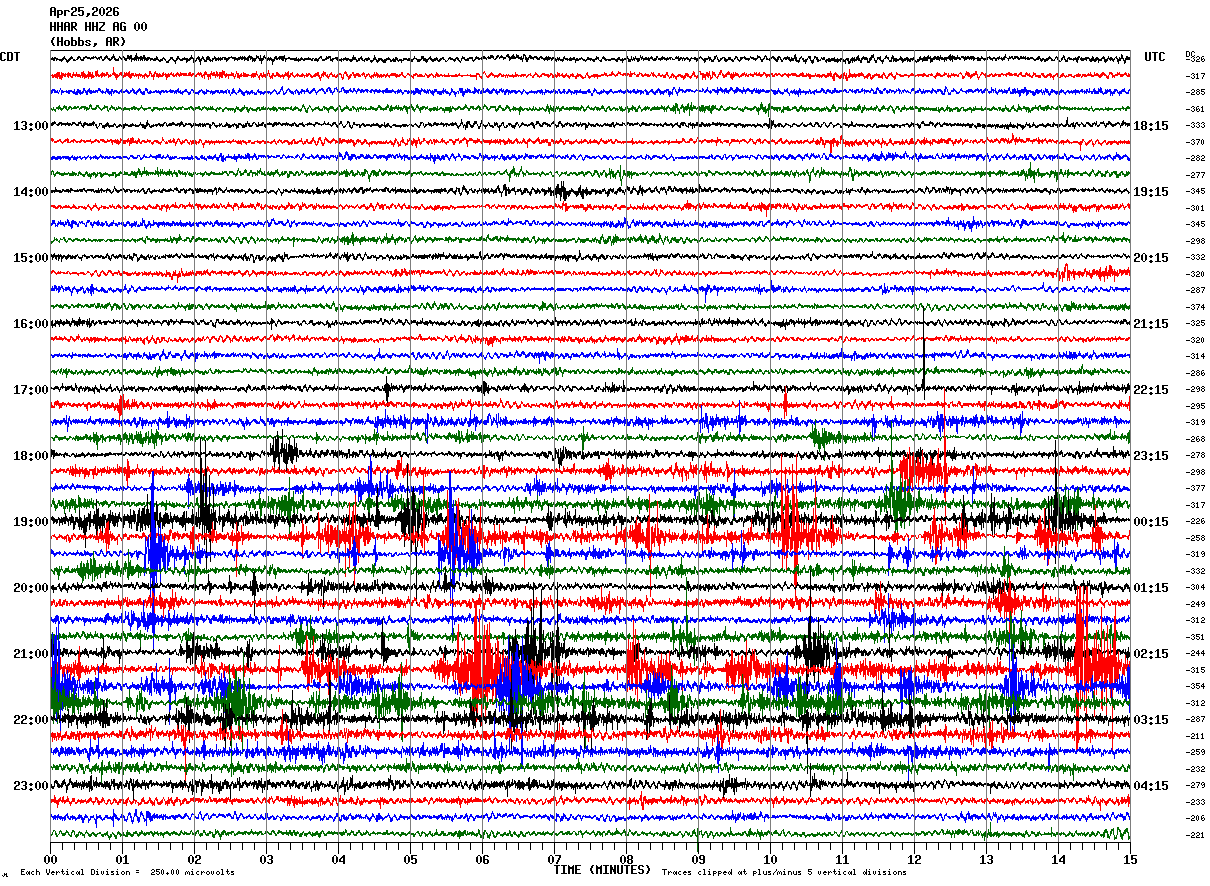
Task: Click minute axis tick label '07'
Action: (554, 860)
